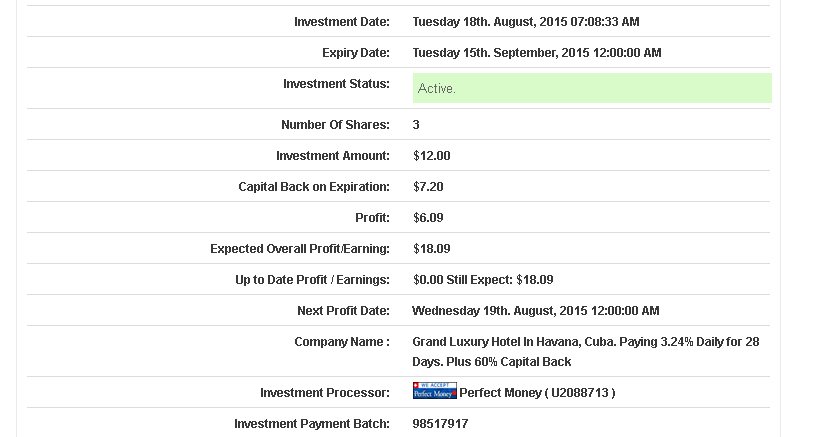Image resolution: width=823 pixels, height=437 pixels.
Task: Click the capital back value $7.20
Action: pos(428,187)
